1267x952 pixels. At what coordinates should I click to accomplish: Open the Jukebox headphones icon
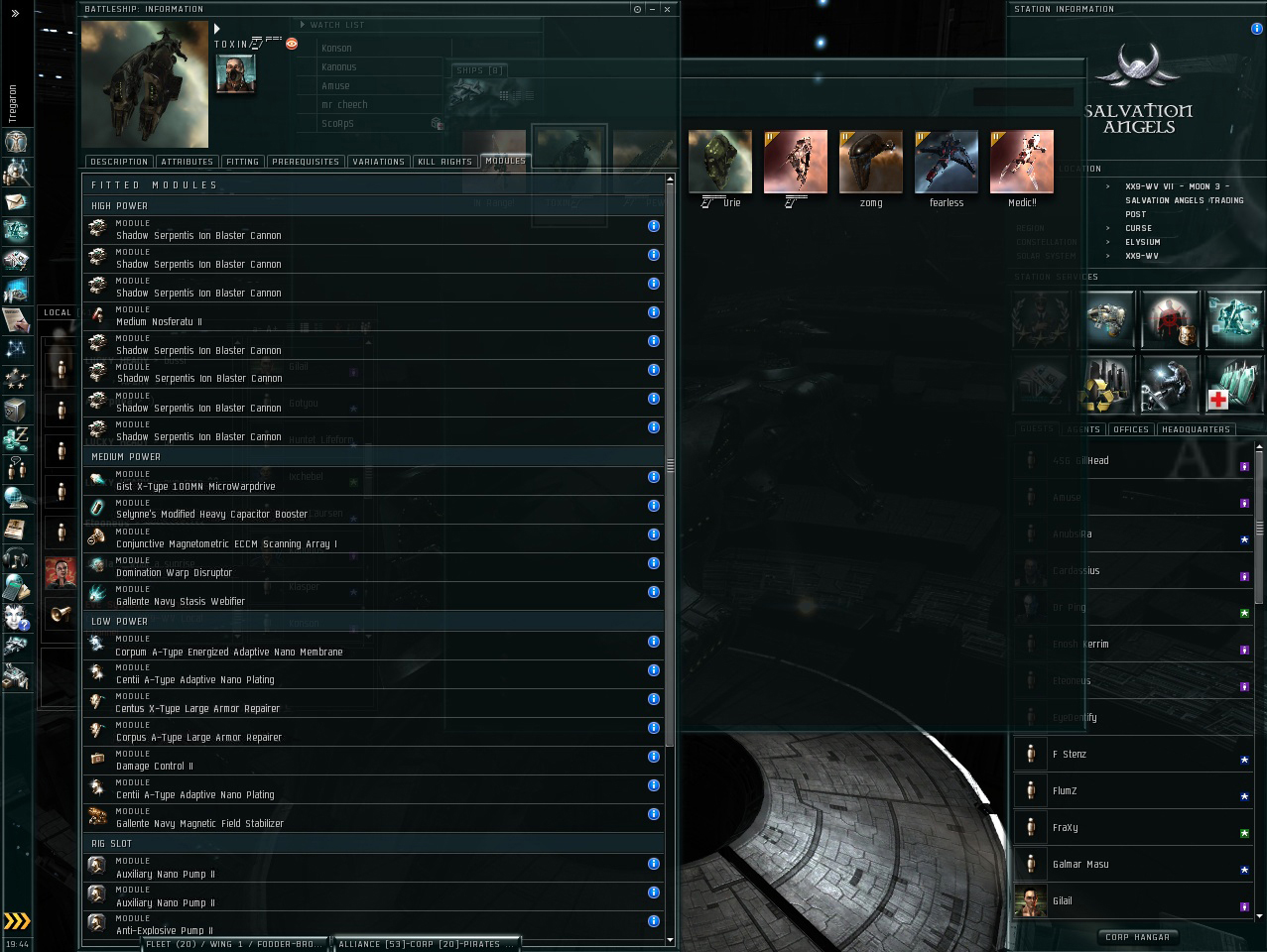pos(15,556)
